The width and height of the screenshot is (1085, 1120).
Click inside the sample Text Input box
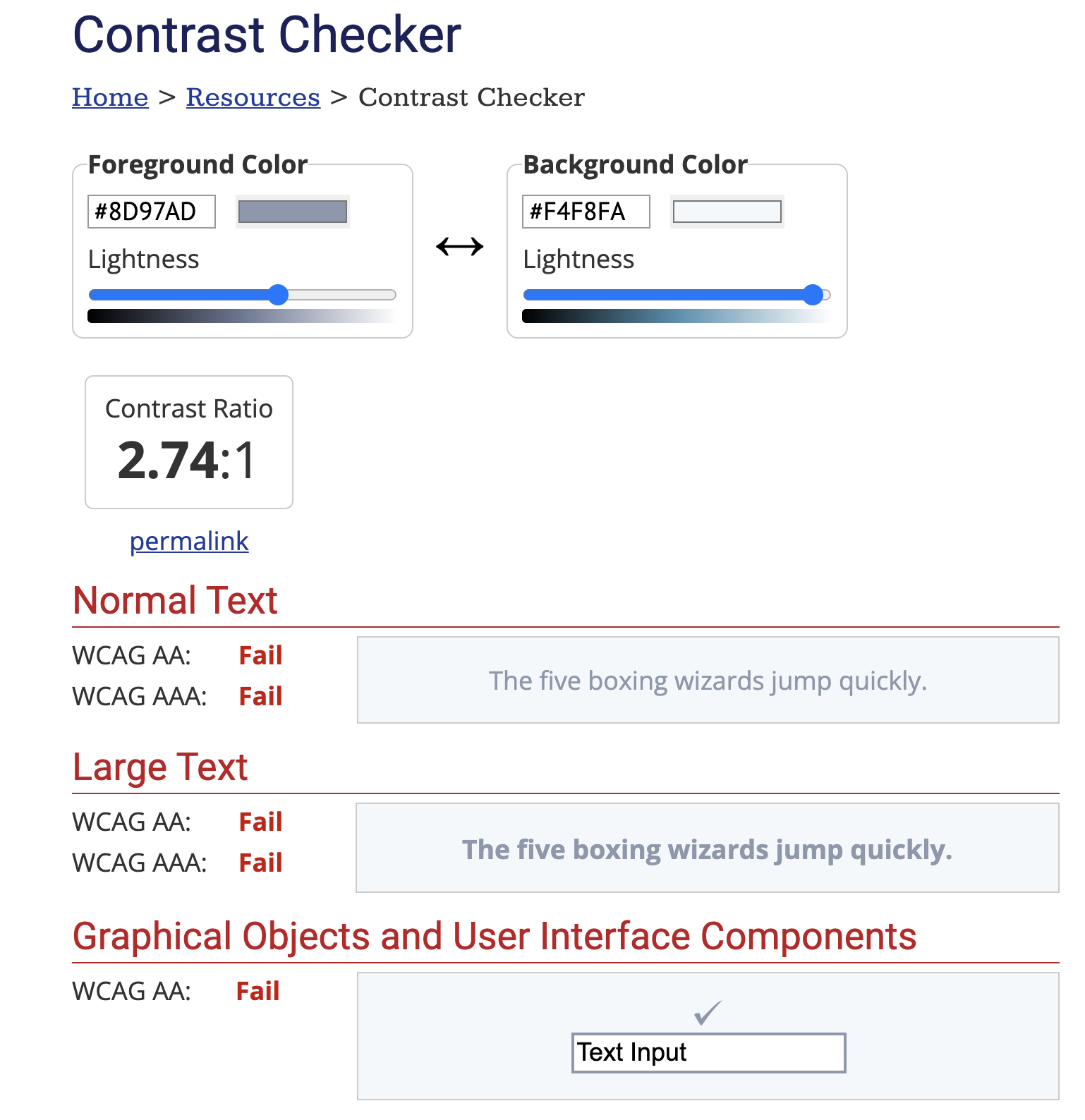click(x=708, y=1052)
